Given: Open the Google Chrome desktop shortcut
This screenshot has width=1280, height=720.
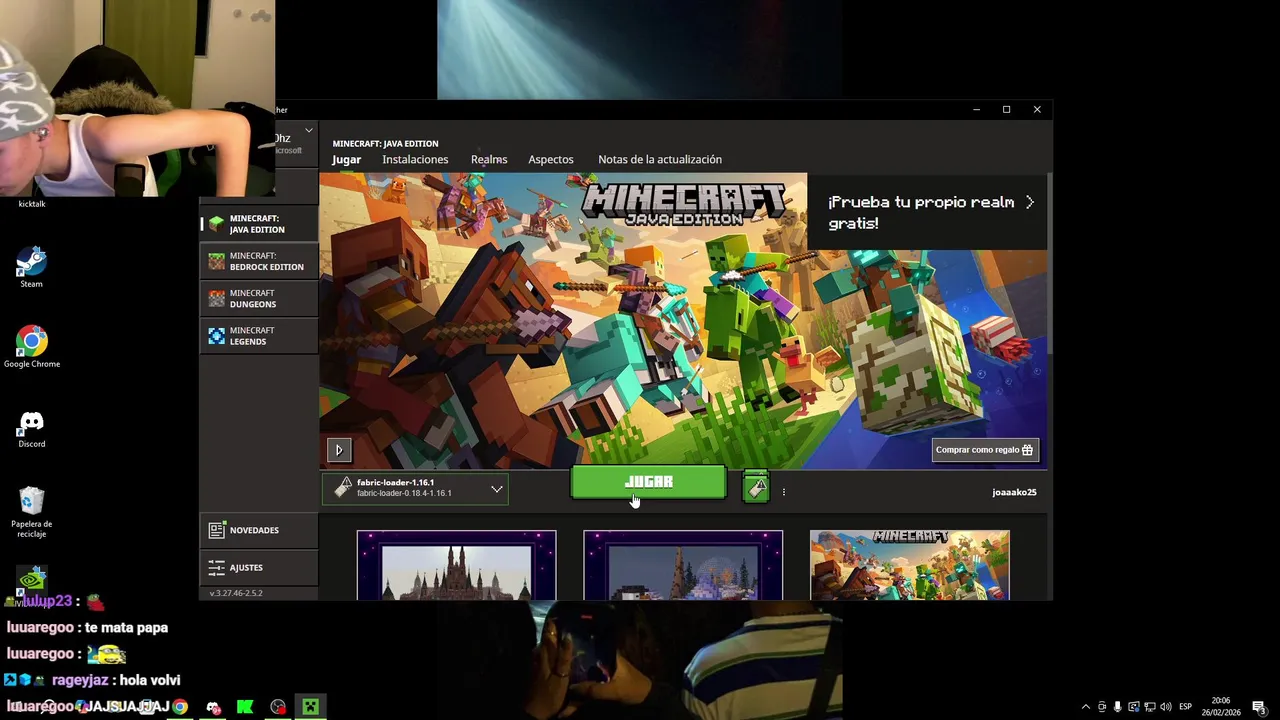Looking at the screenshot, I should pyautogui.click(x=31, y=347).
